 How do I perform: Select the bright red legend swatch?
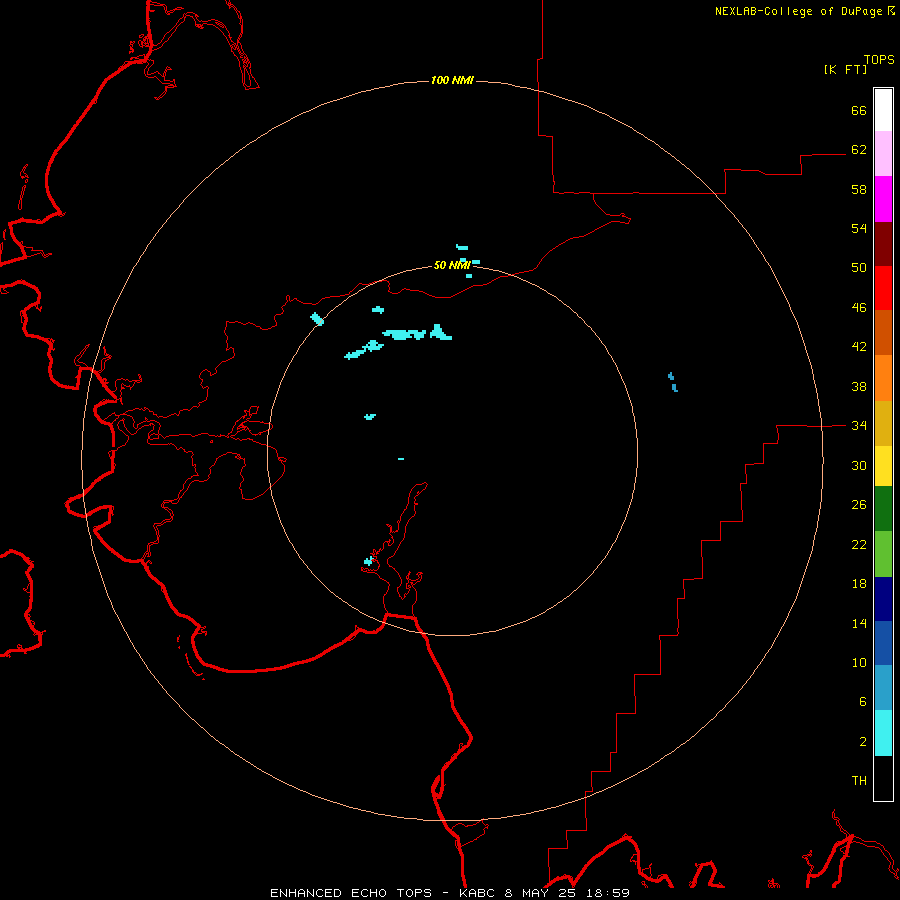883,288
